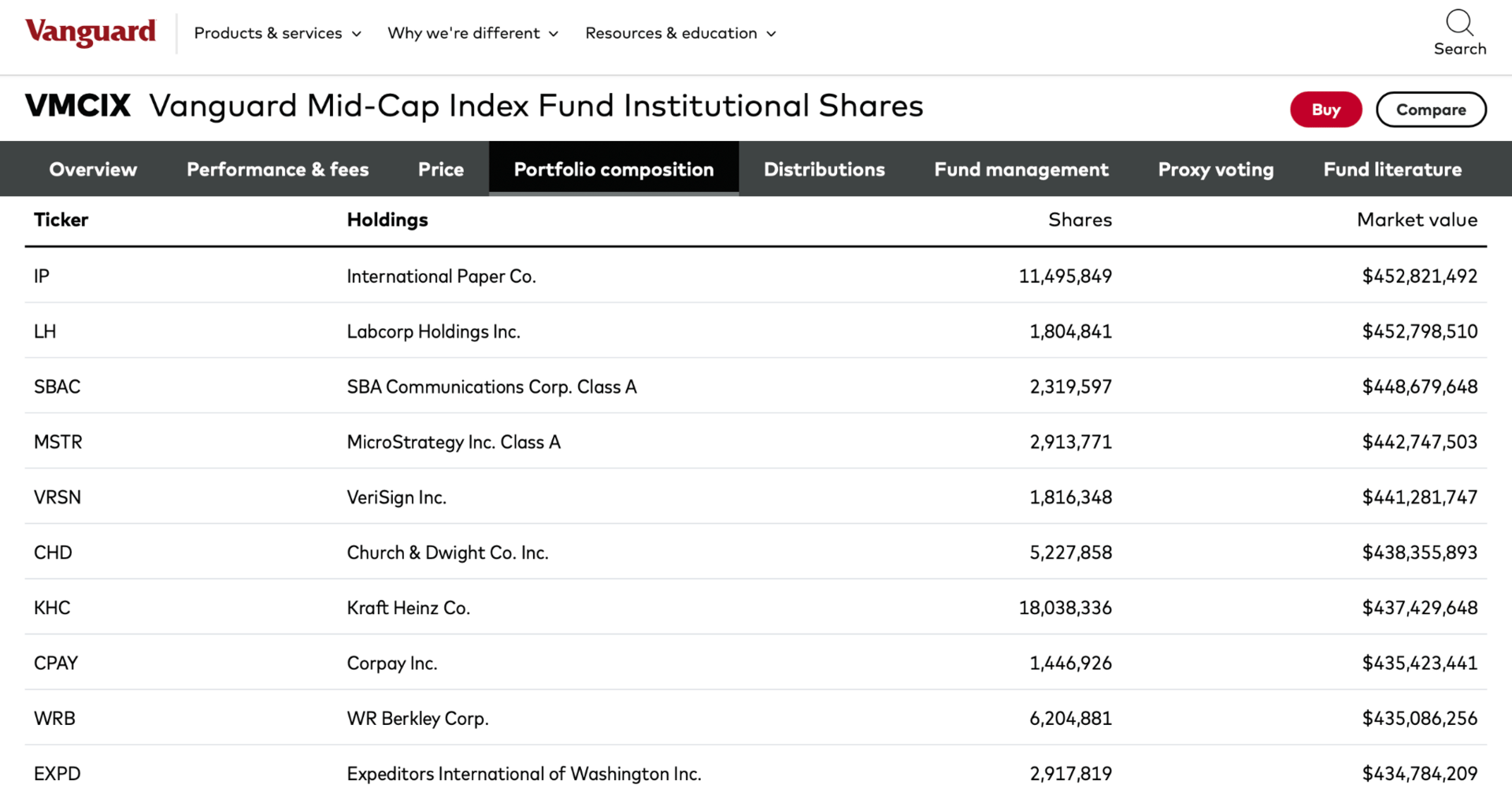Select Portfolio composition tab
1512x795 pixels.
tap(613, 169)
